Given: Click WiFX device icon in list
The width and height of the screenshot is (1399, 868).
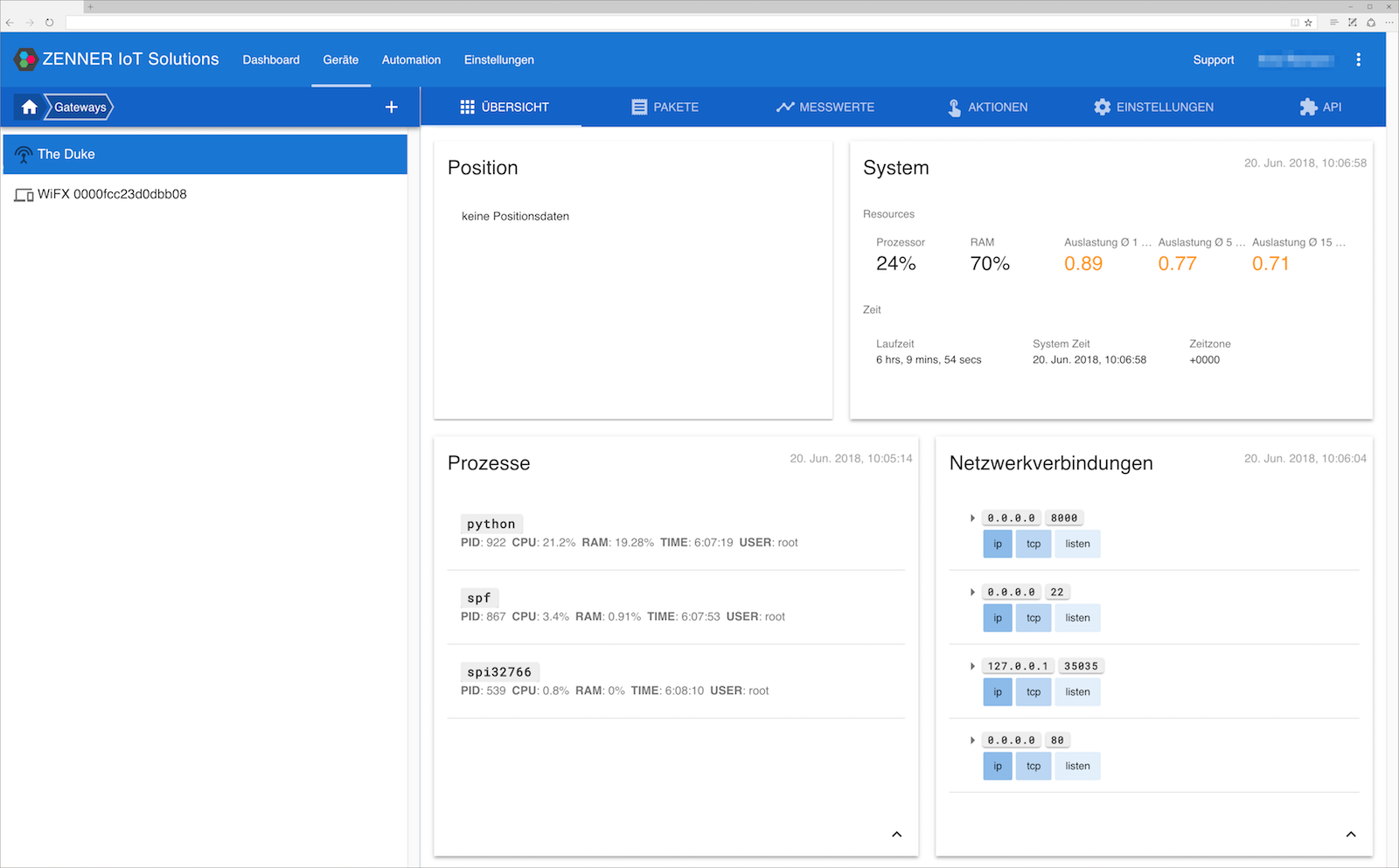Looking at the screenshot, I should [24, 195].
